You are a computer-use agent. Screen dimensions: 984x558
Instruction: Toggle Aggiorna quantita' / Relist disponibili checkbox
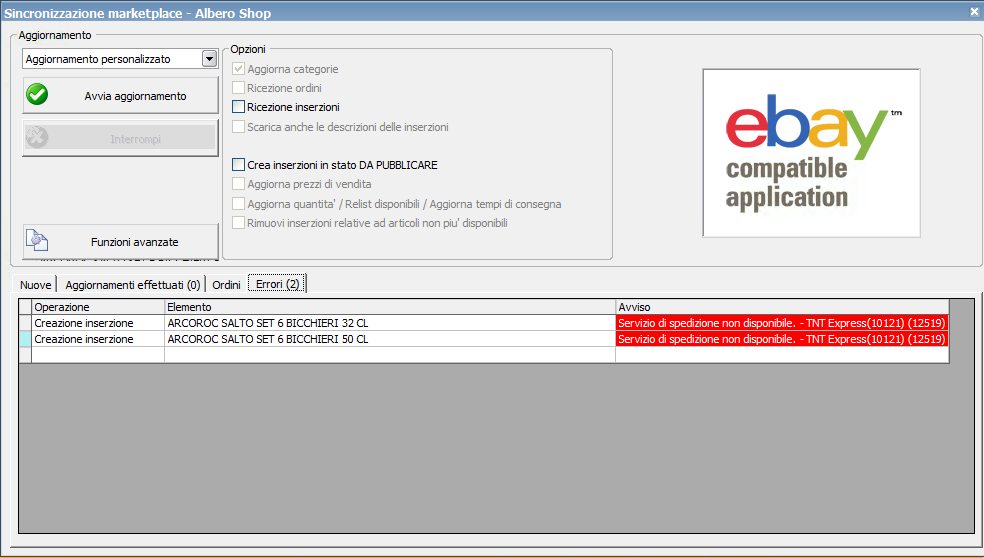tap(238, 203)
